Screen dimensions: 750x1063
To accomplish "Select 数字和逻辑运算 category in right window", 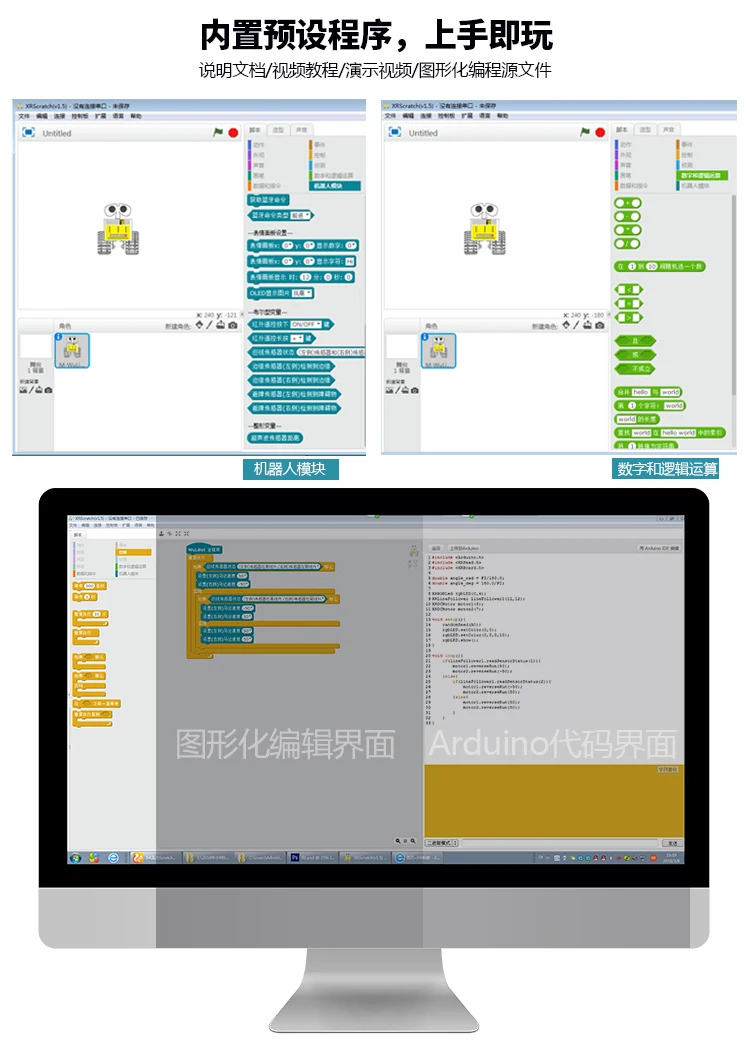I will point(702,176).
